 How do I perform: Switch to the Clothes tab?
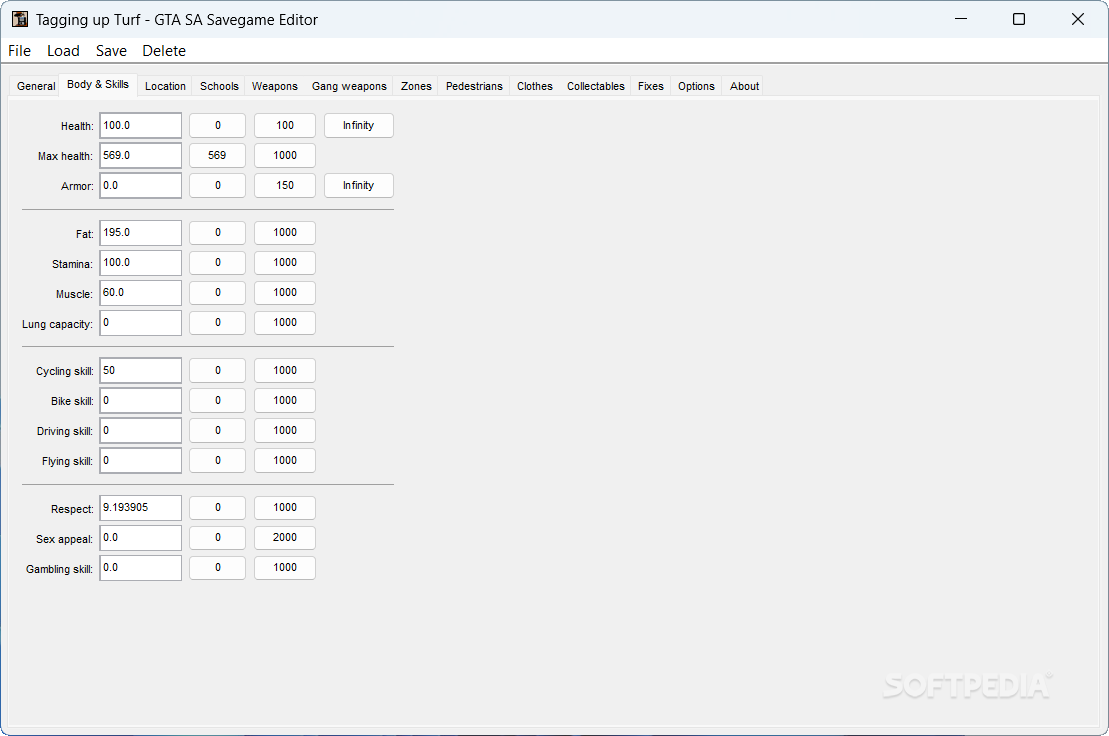tap(535, 86)
